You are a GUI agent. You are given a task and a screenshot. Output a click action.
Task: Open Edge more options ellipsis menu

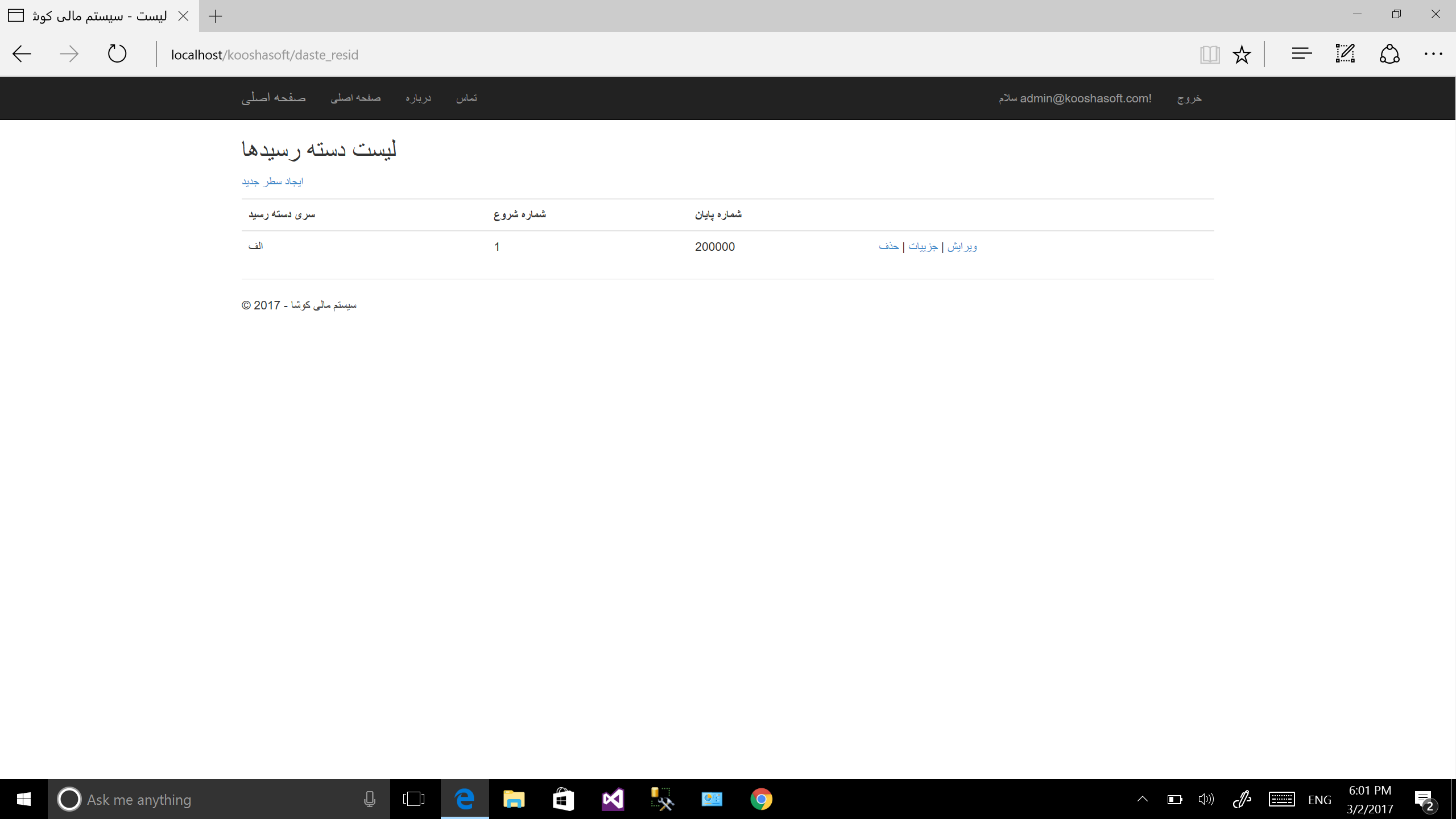1433,55
